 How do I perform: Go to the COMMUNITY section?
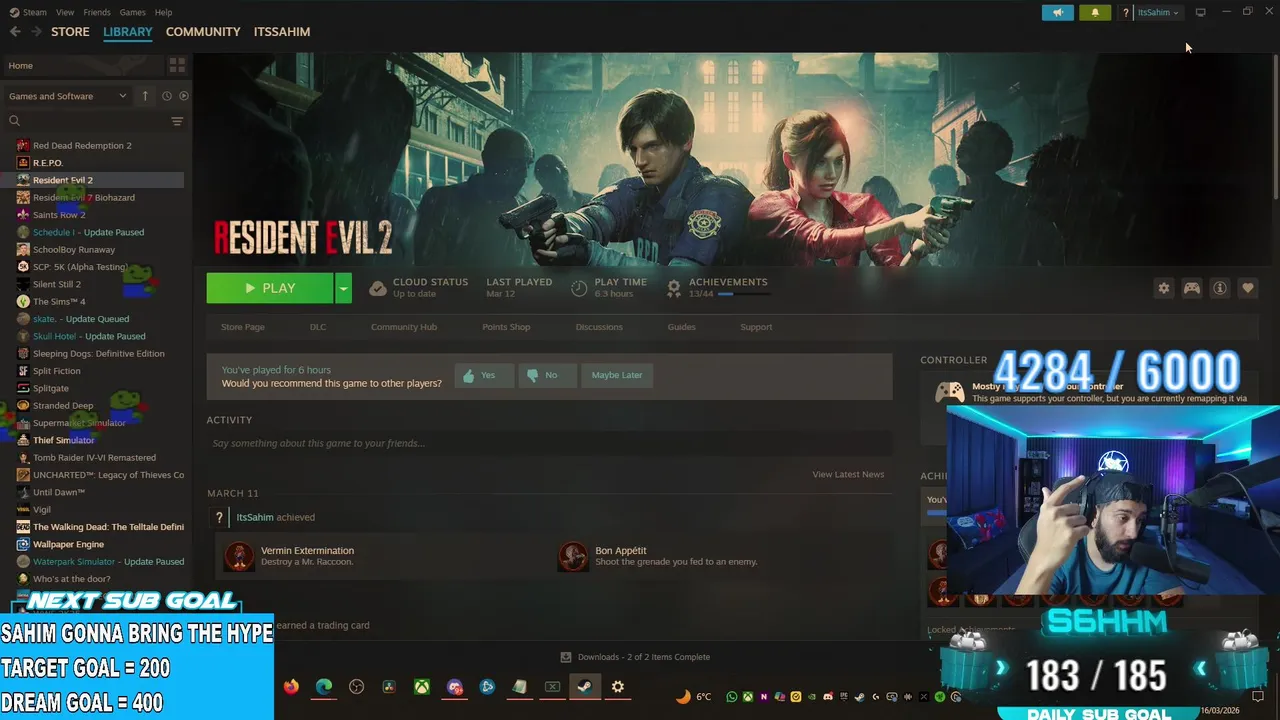coord(203,32)
